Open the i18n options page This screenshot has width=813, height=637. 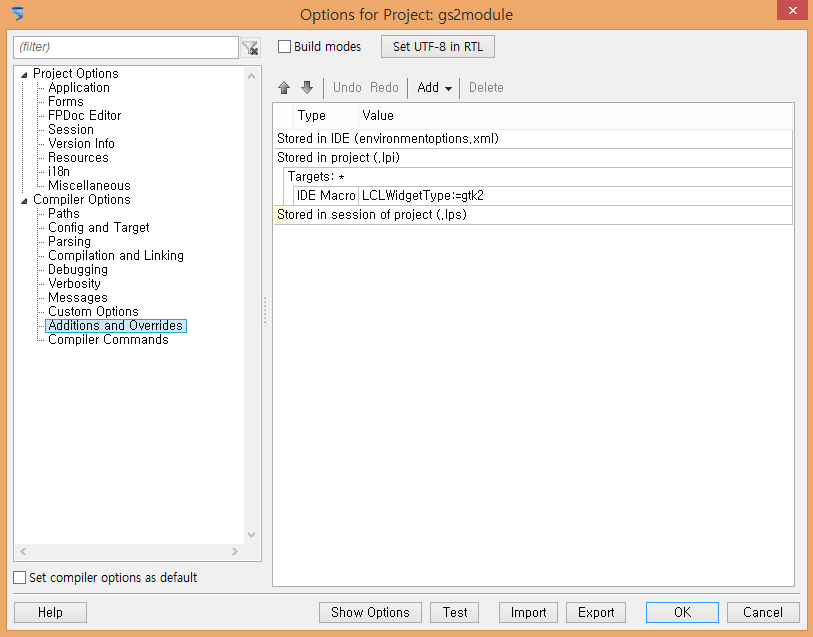click(x=59, y=172)
